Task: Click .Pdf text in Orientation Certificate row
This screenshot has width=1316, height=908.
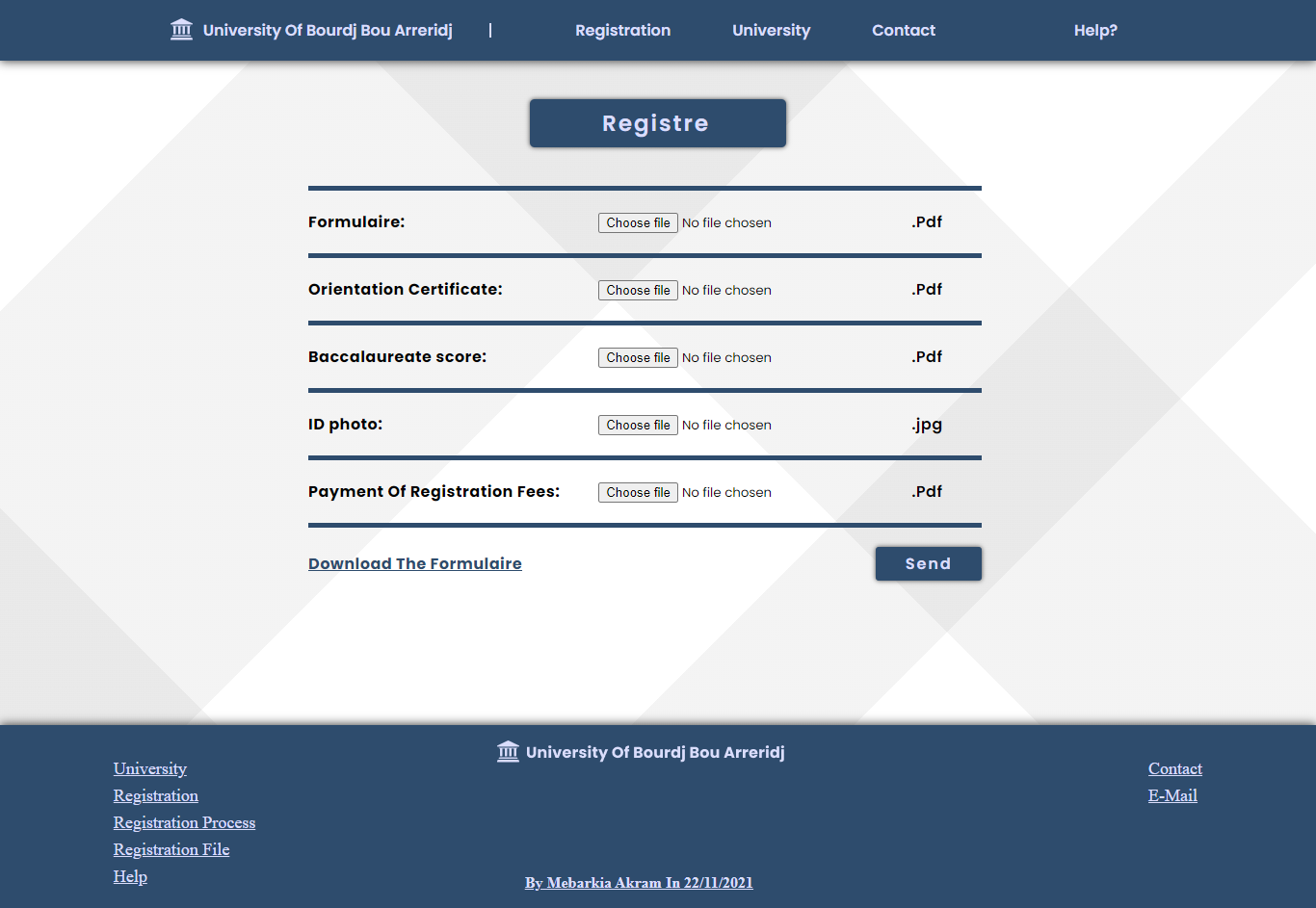Action: [x=927, y=289]
